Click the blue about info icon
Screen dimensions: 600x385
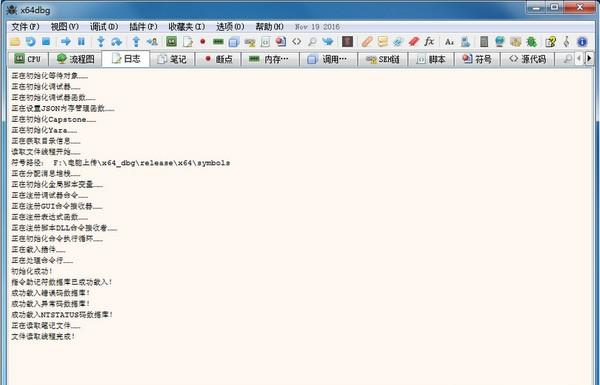[582, 41]
